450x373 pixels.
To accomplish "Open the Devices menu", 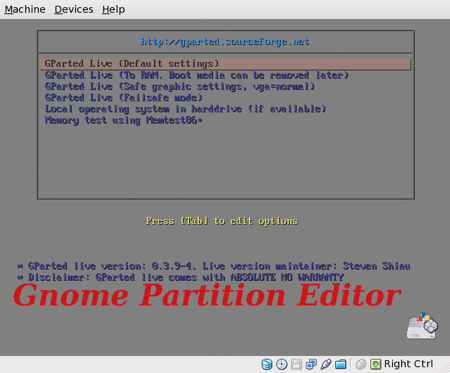I will coord(74,9).
